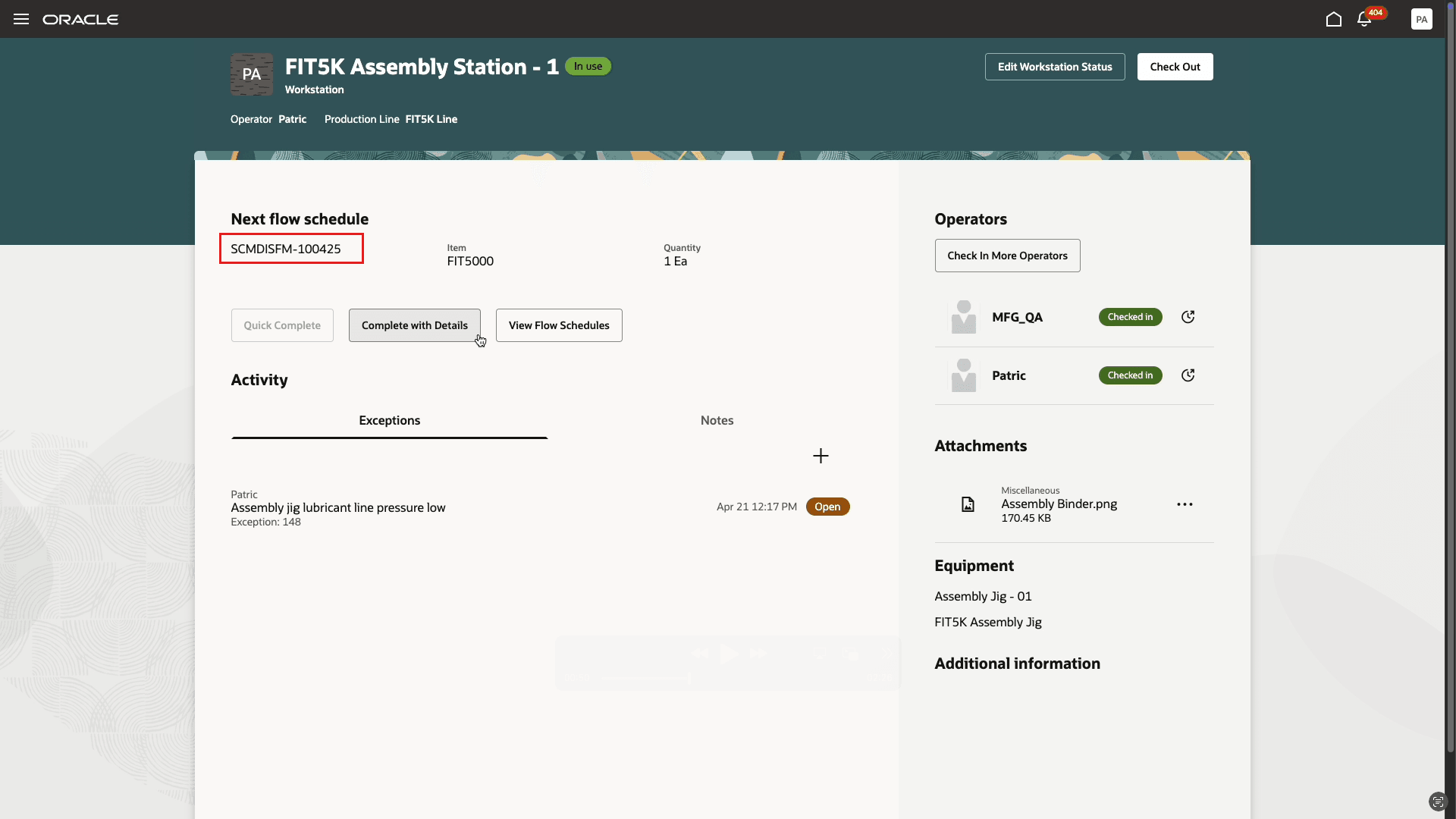Go to the home page icon
1456x819 pixels.
pyautogui.click(x=1333, y=19)
